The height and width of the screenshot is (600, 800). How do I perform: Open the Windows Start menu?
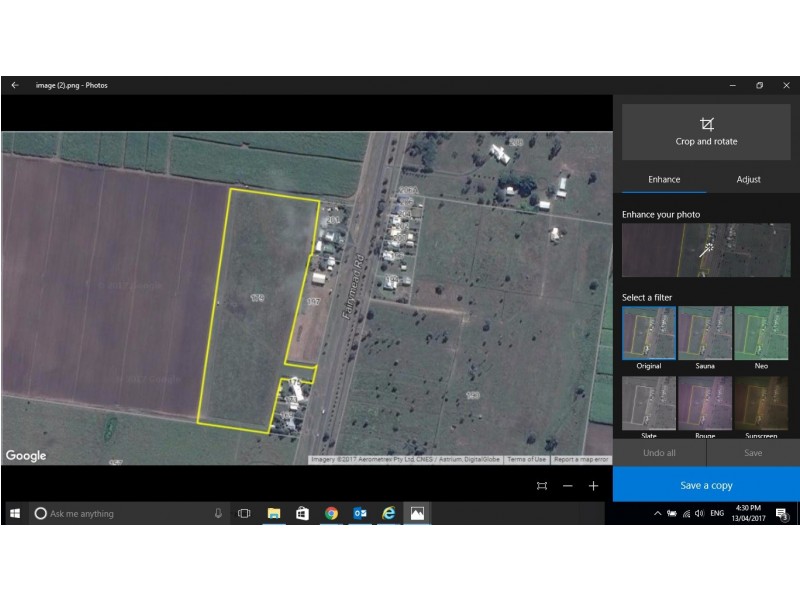coord(15,513)
